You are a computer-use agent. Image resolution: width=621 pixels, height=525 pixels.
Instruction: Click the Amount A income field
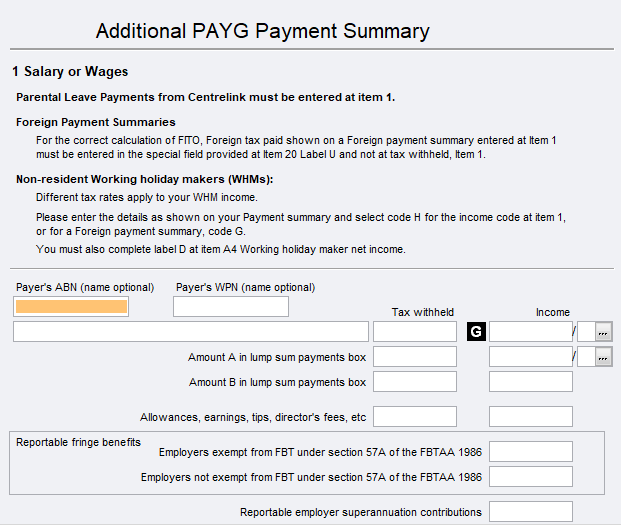click(530, 357)
